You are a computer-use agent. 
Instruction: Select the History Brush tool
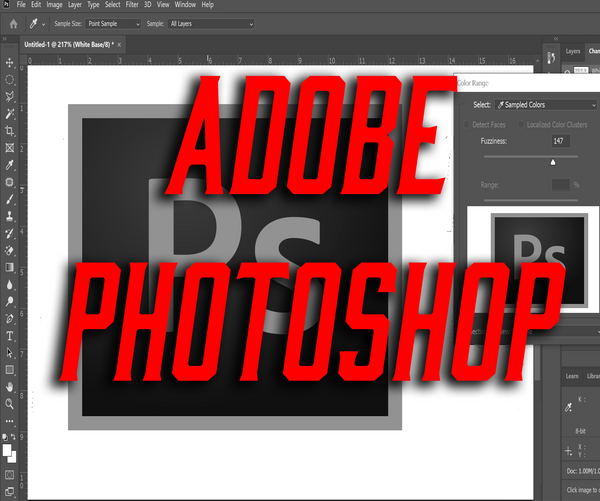(10, 233)
